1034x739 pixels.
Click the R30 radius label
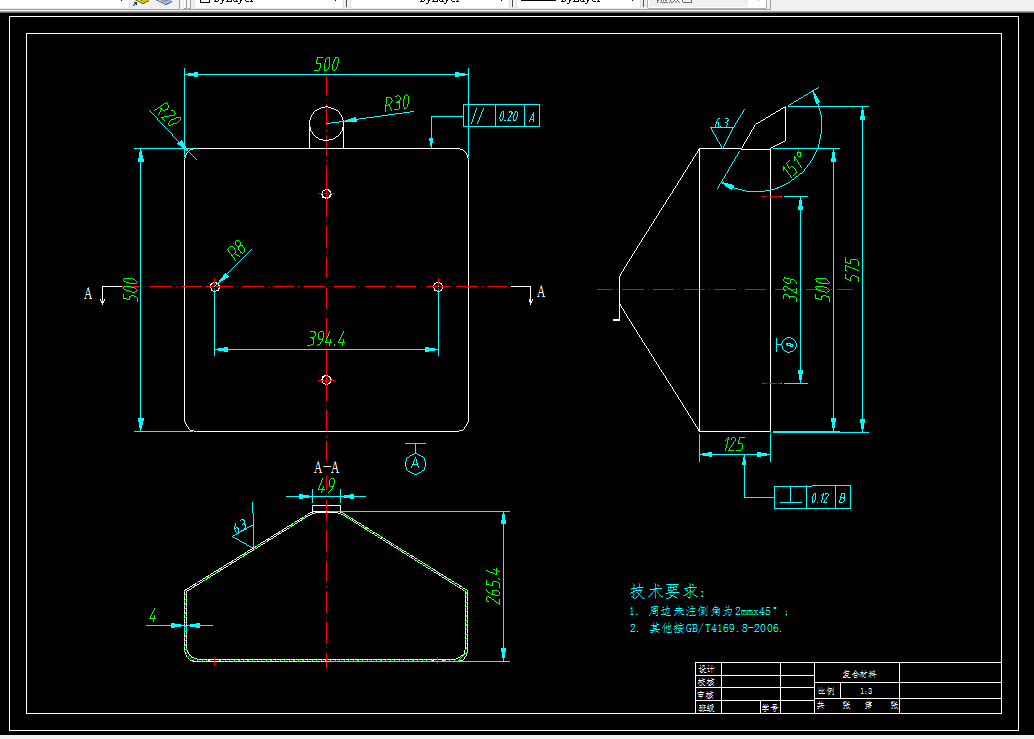pyautogui.click(x=397, y=103)
